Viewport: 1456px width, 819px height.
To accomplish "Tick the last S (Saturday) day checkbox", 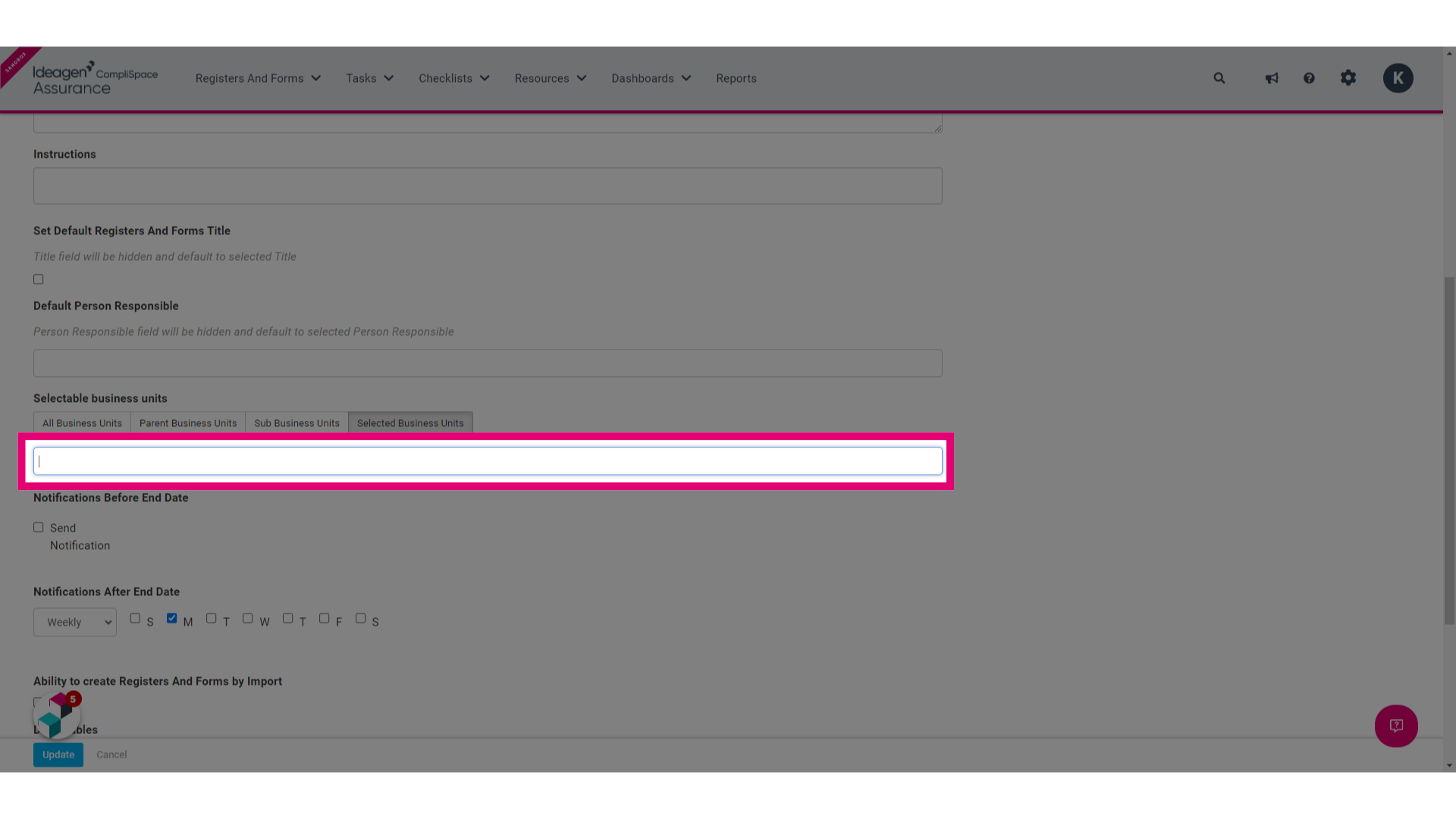I will (x=361, y=618).
